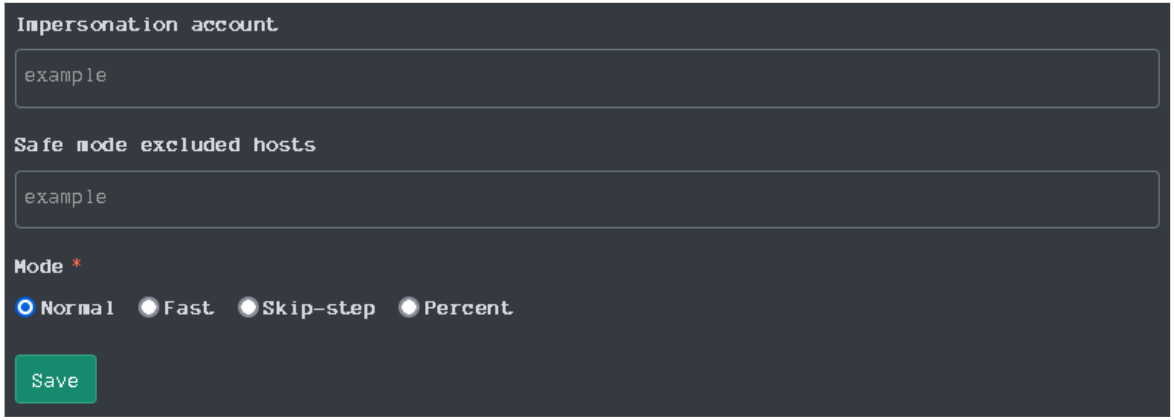
Task: Focus the Safe mode excluded hosts field
Action: [586, 199]
